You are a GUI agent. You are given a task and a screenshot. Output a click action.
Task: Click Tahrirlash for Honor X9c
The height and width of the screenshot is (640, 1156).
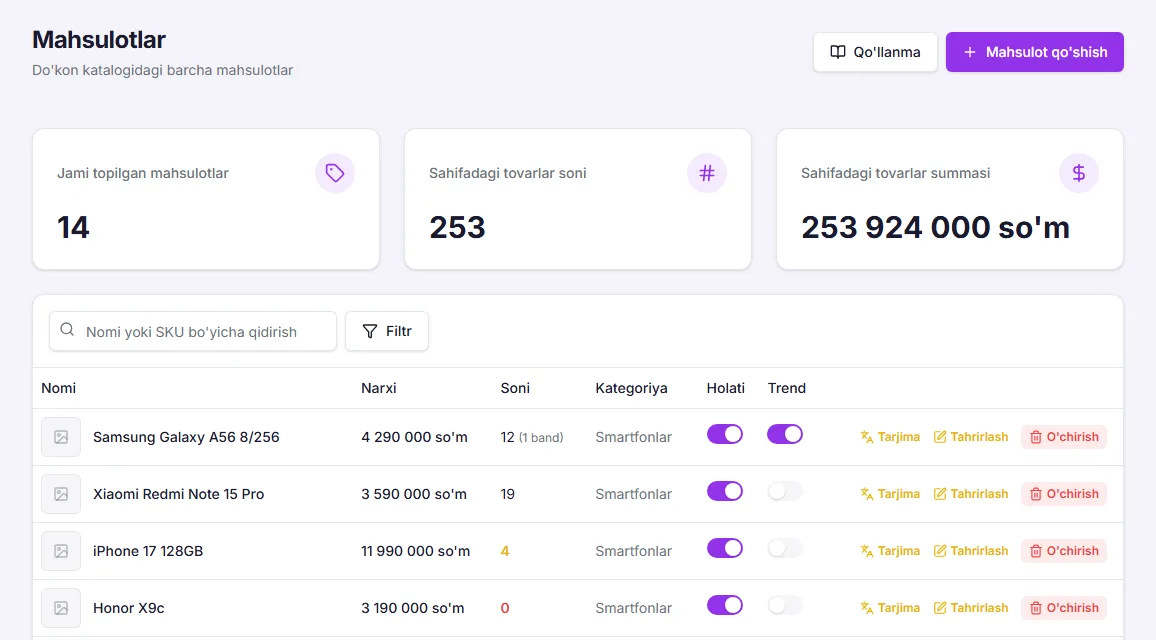pos(971,608)
